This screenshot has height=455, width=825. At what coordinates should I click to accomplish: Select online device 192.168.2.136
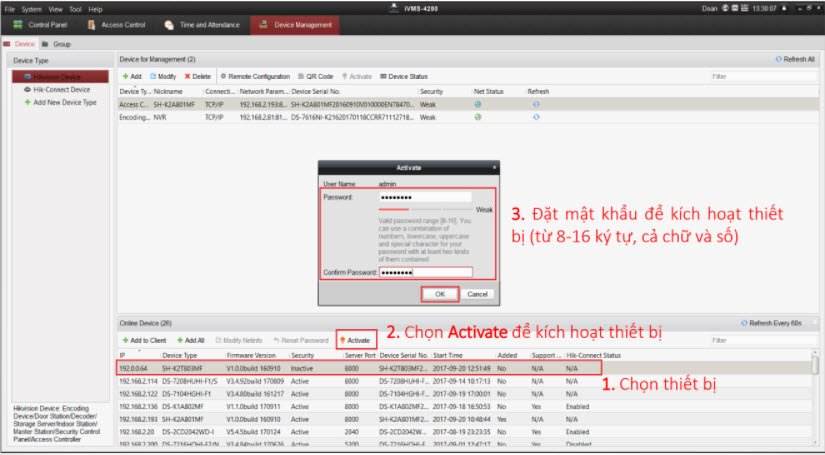(x=465, y=407)
